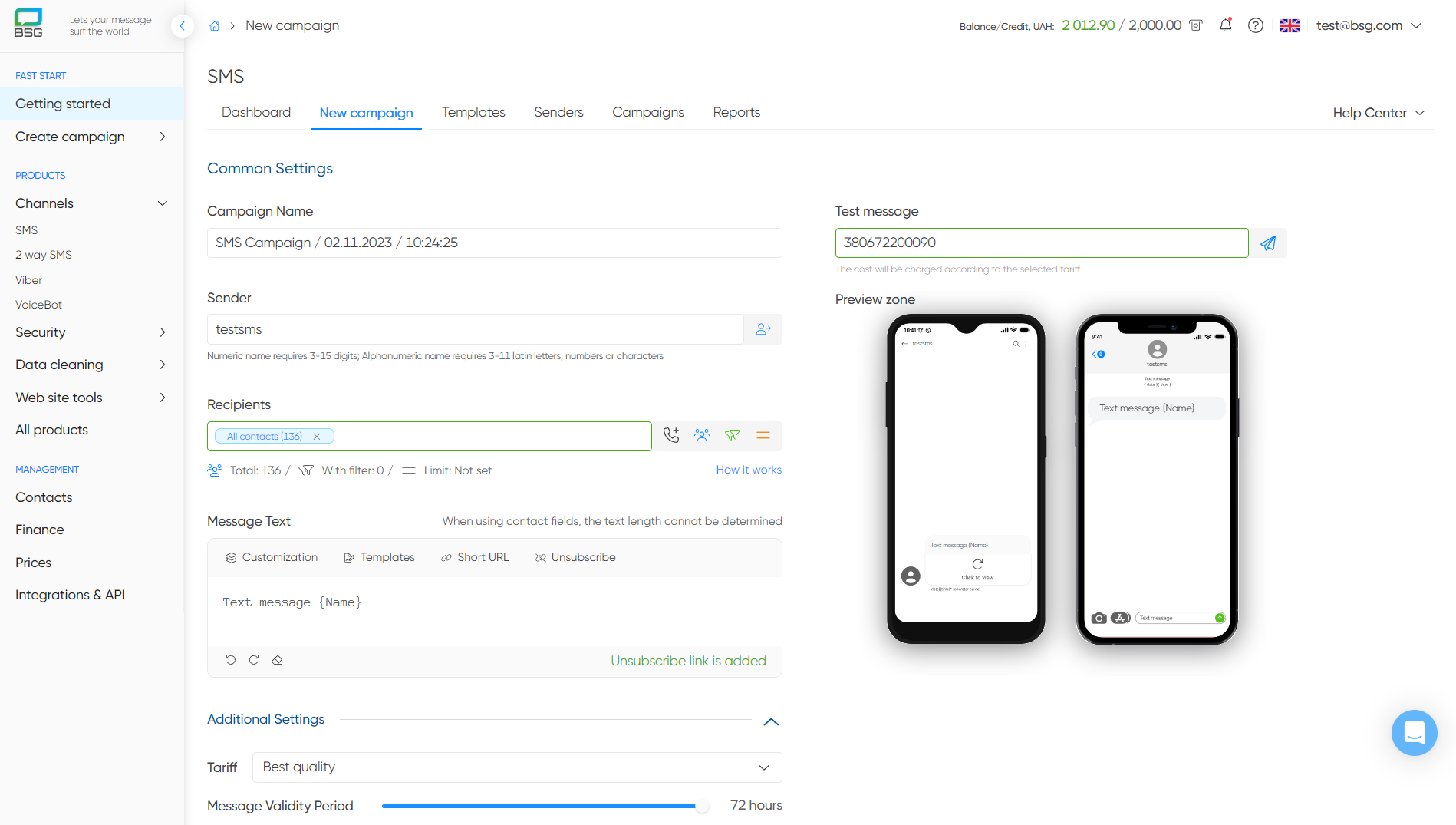Open contact groups picker in Recipients toolbar

click(x=702, y=435)
